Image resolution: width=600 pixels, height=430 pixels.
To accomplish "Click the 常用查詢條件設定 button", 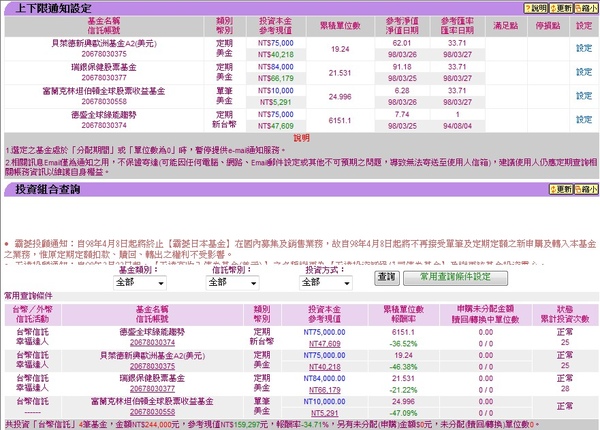I will click(455, 278).
